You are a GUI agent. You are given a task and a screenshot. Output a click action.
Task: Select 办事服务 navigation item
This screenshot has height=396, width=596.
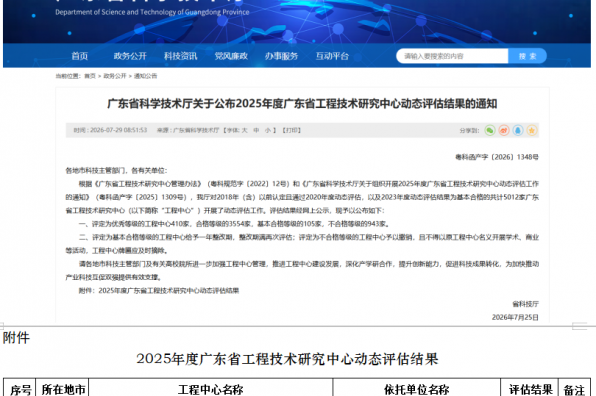tap(281, 56)
